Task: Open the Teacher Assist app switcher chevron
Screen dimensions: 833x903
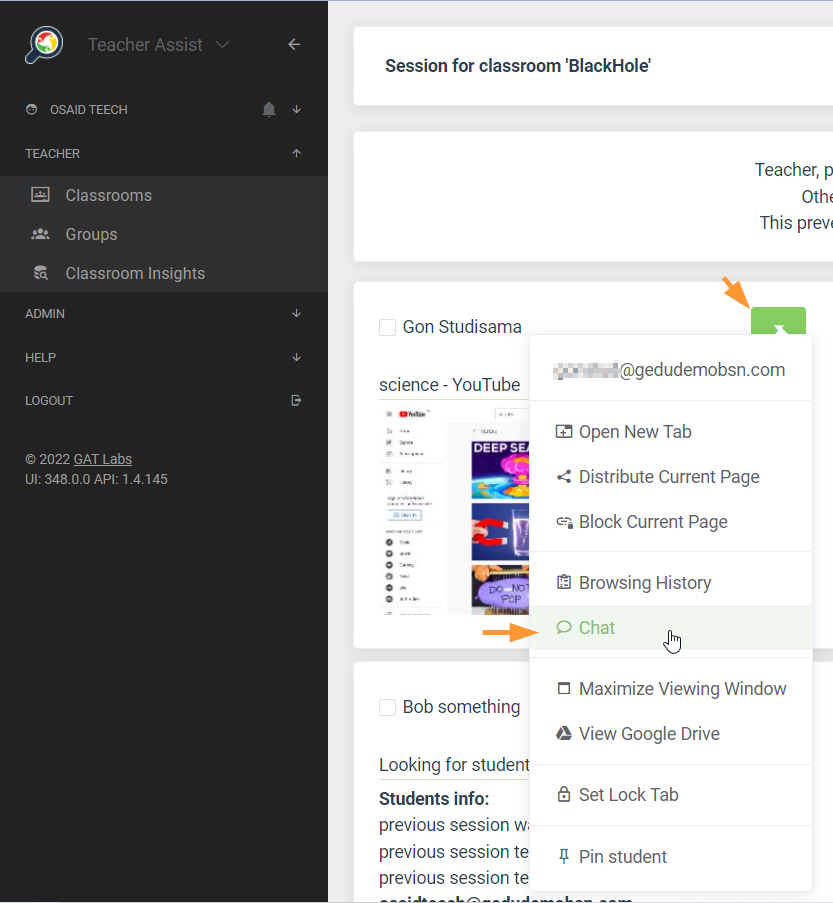Action: pos(222,44)
